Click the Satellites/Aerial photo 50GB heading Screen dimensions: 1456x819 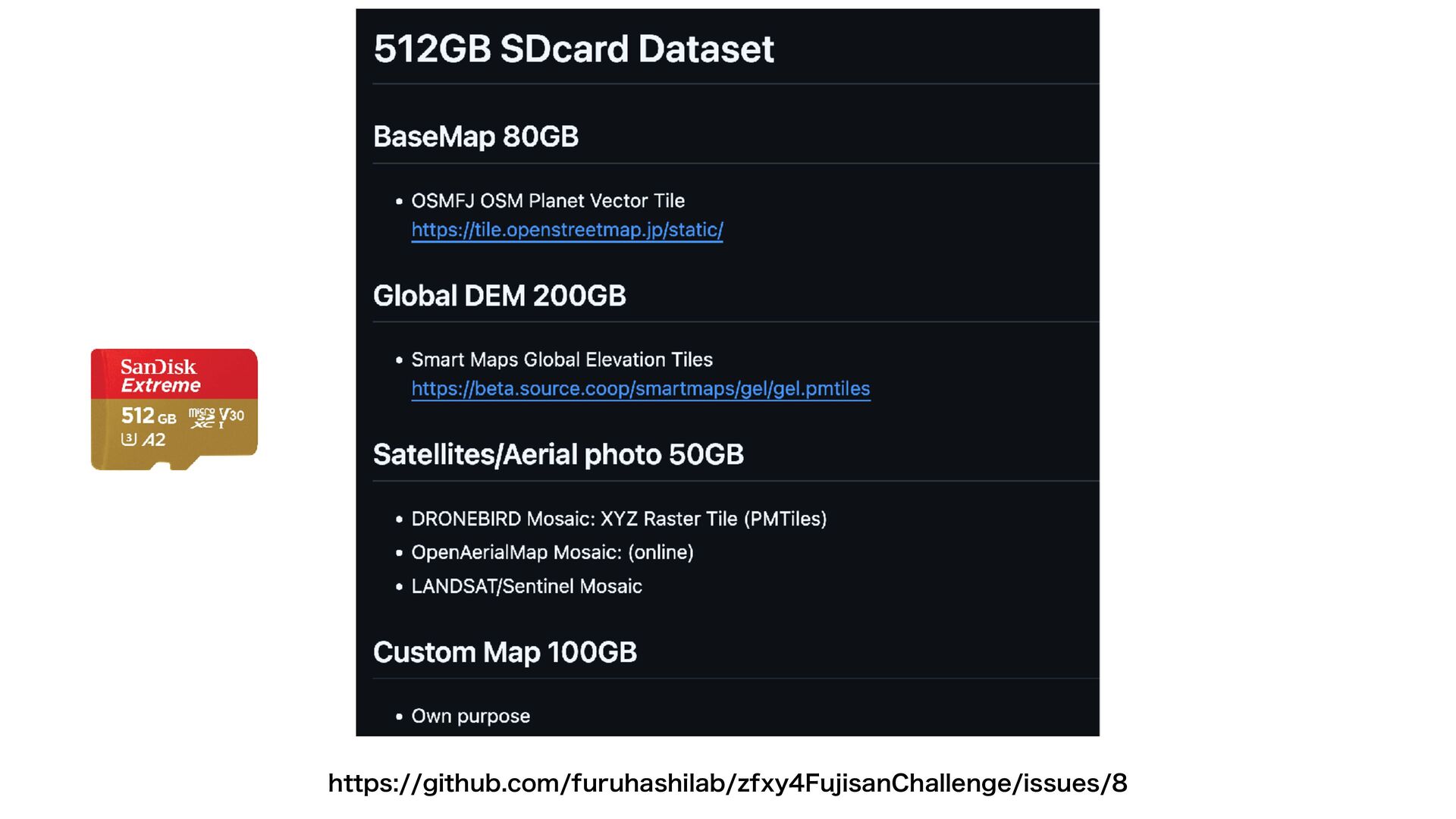pos(558,455)
